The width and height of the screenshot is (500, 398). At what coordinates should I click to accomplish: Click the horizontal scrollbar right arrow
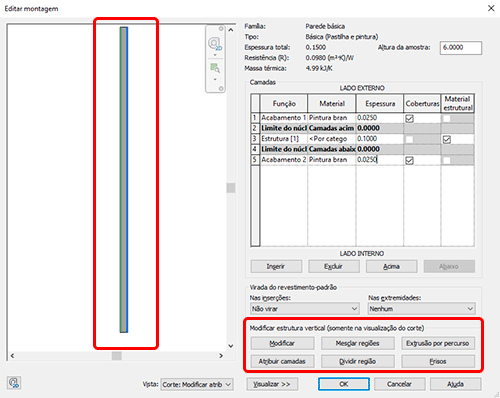(x=221, y=356)
